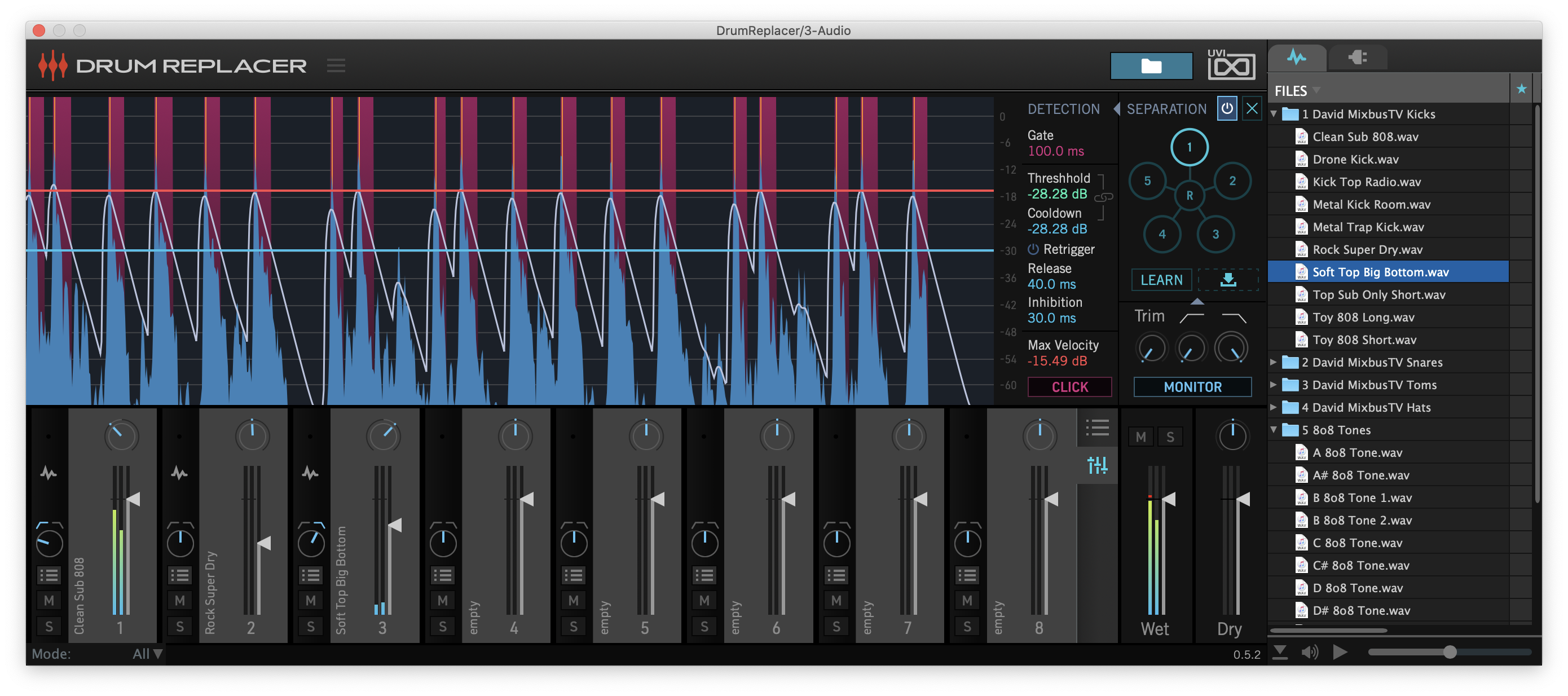Open the DRUM REPLACER hamburger menu
Viewport: 1568px width, 696px height.
pyautogui.click(x=337, y=65)
